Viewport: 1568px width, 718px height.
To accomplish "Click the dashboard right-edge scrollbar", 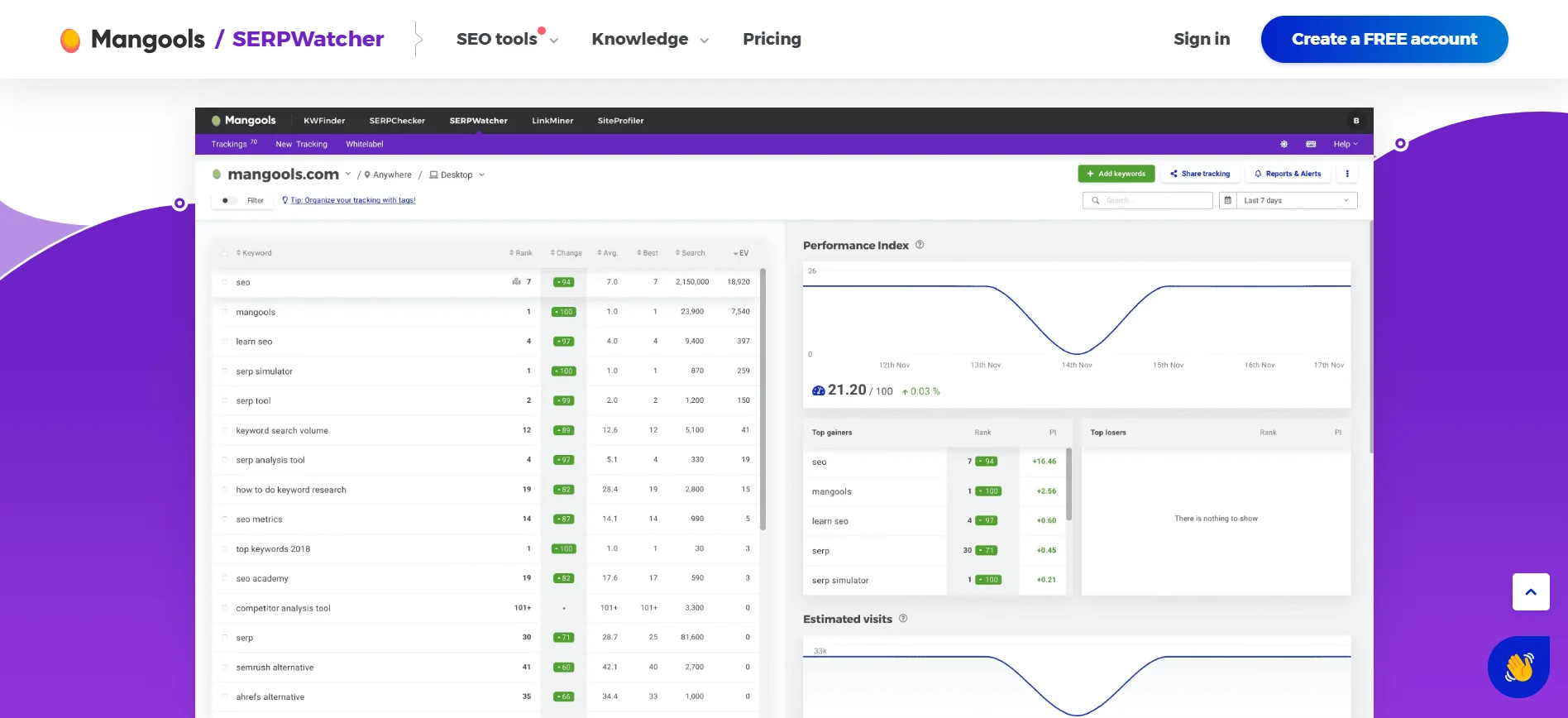I will coord(1371,335).
